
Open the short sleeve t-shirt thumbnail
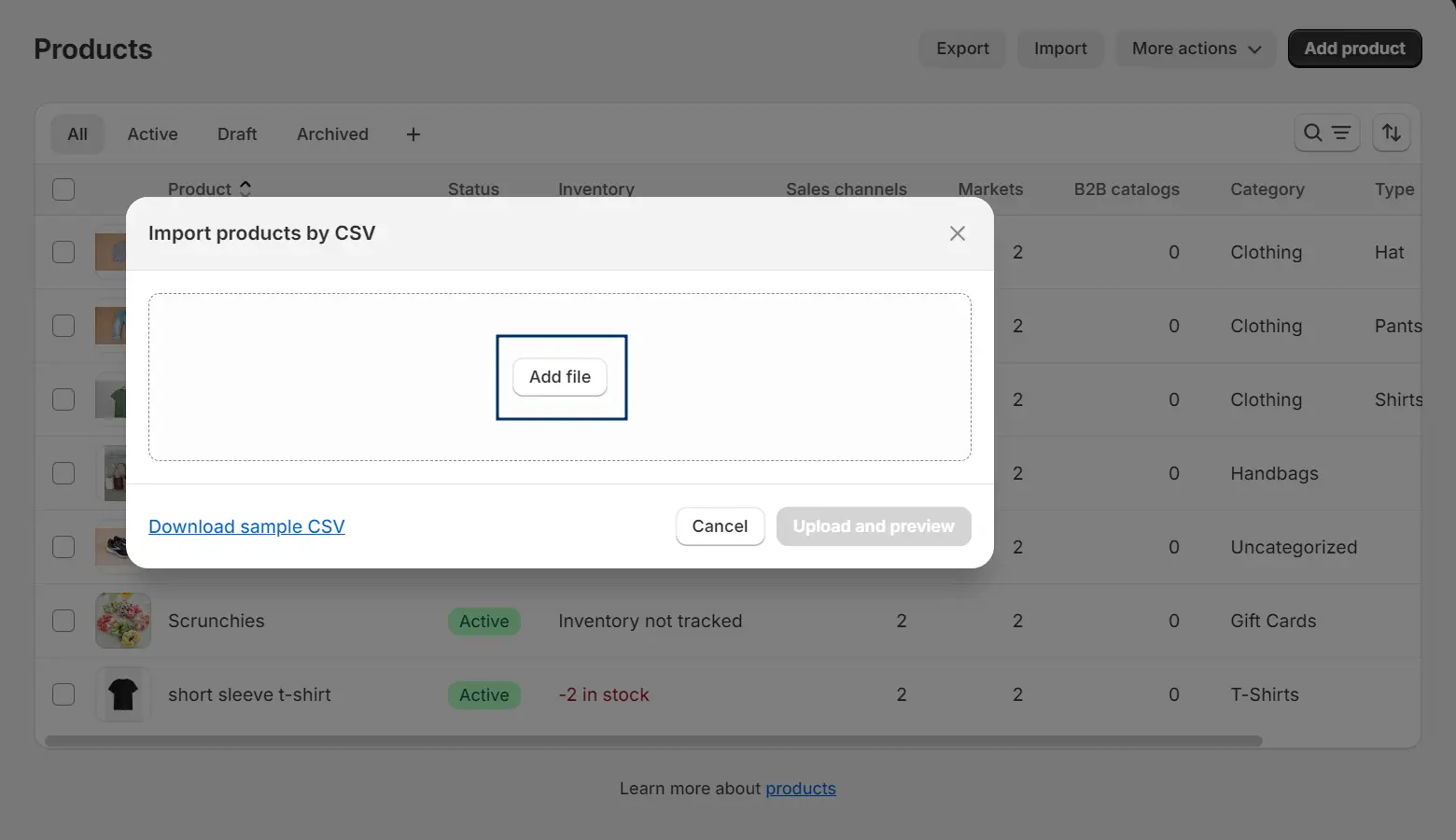click(x=123, y=694)
